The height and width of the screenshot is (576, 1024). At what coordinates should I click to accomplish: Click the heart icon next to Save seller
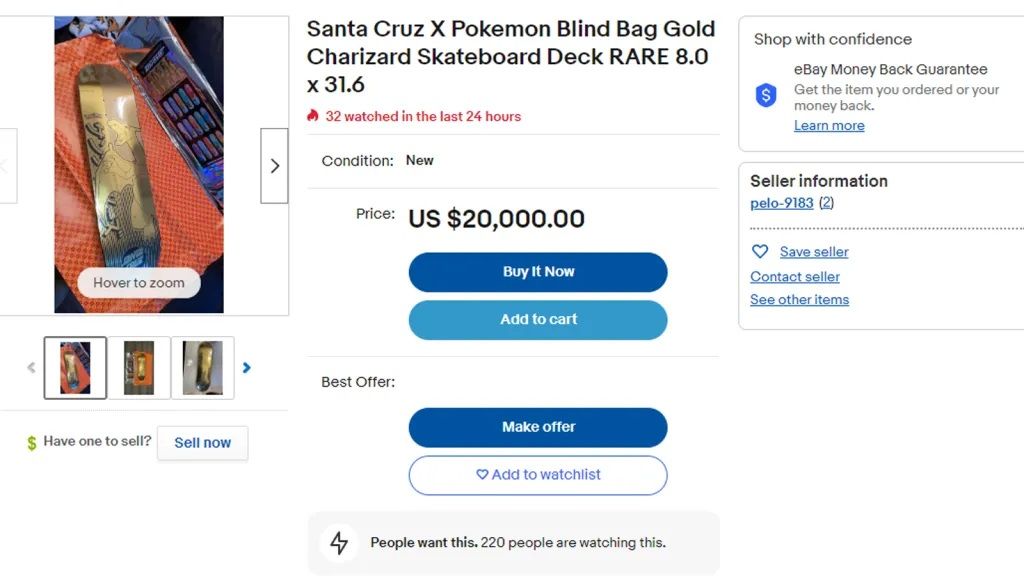[760, 252]
